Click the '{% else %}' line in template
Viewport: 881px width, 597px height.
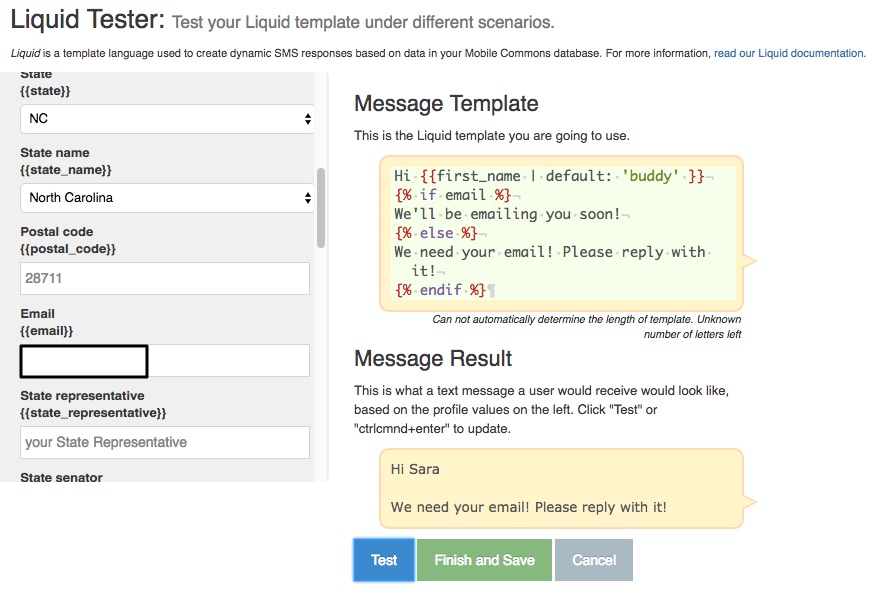pos(436,233)
